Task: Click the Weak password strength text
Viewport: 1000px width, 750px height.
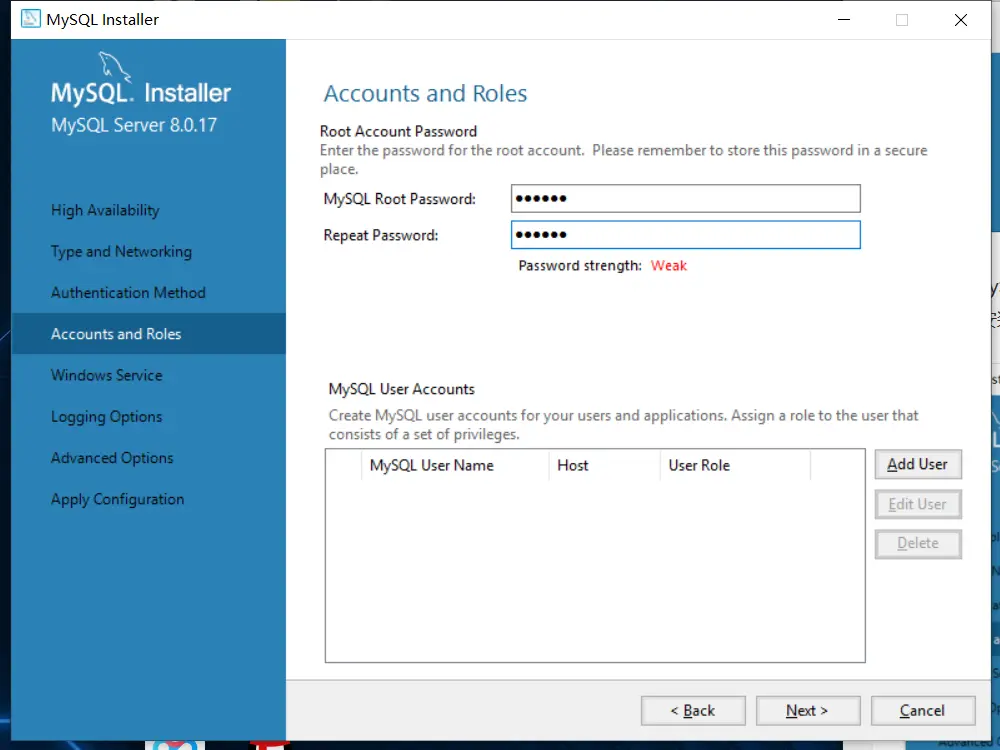Action: tap(668, 265)
